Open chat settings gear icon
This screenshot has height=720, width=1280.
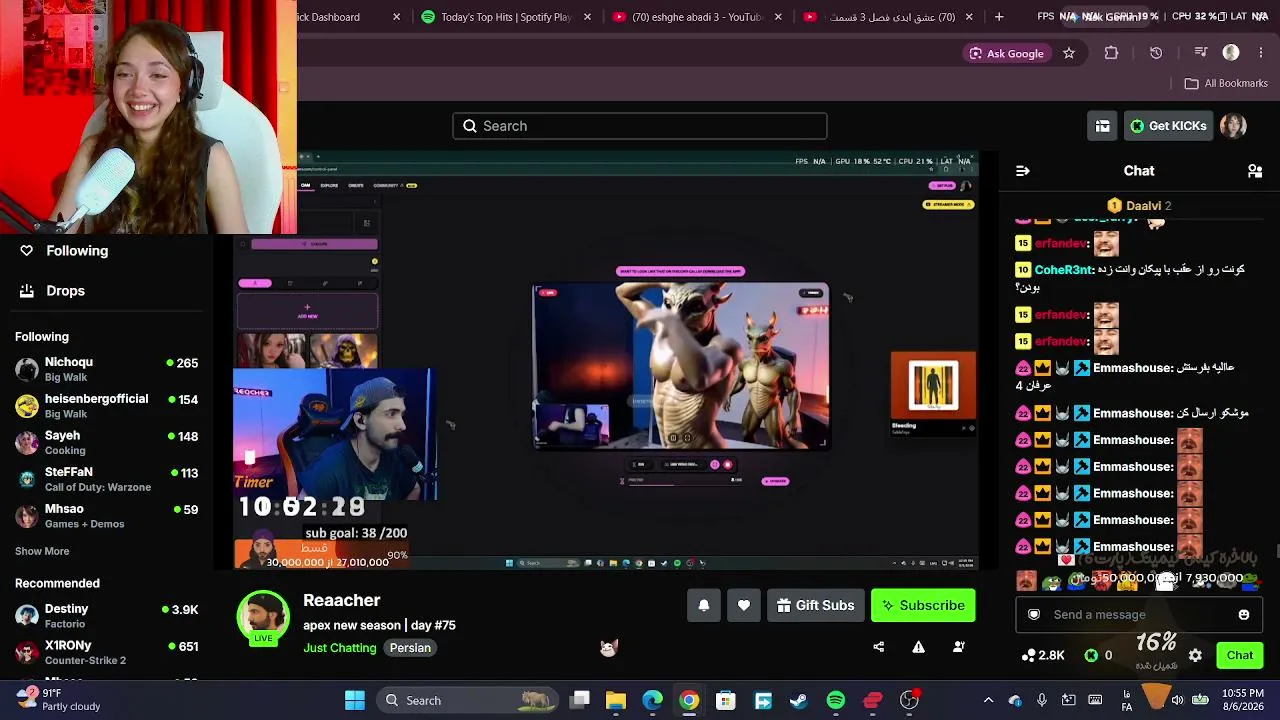(1195, 656)
